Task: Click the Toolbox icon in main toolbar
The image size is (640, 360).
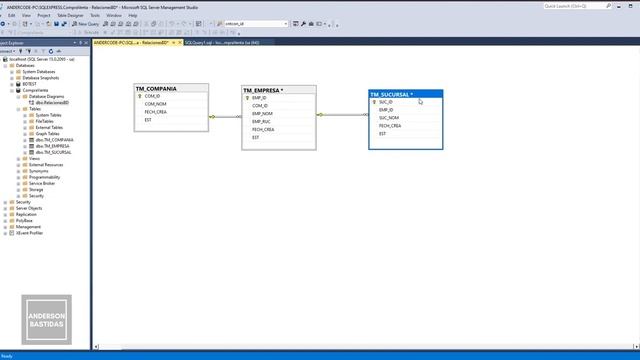Action: [311, 24]
